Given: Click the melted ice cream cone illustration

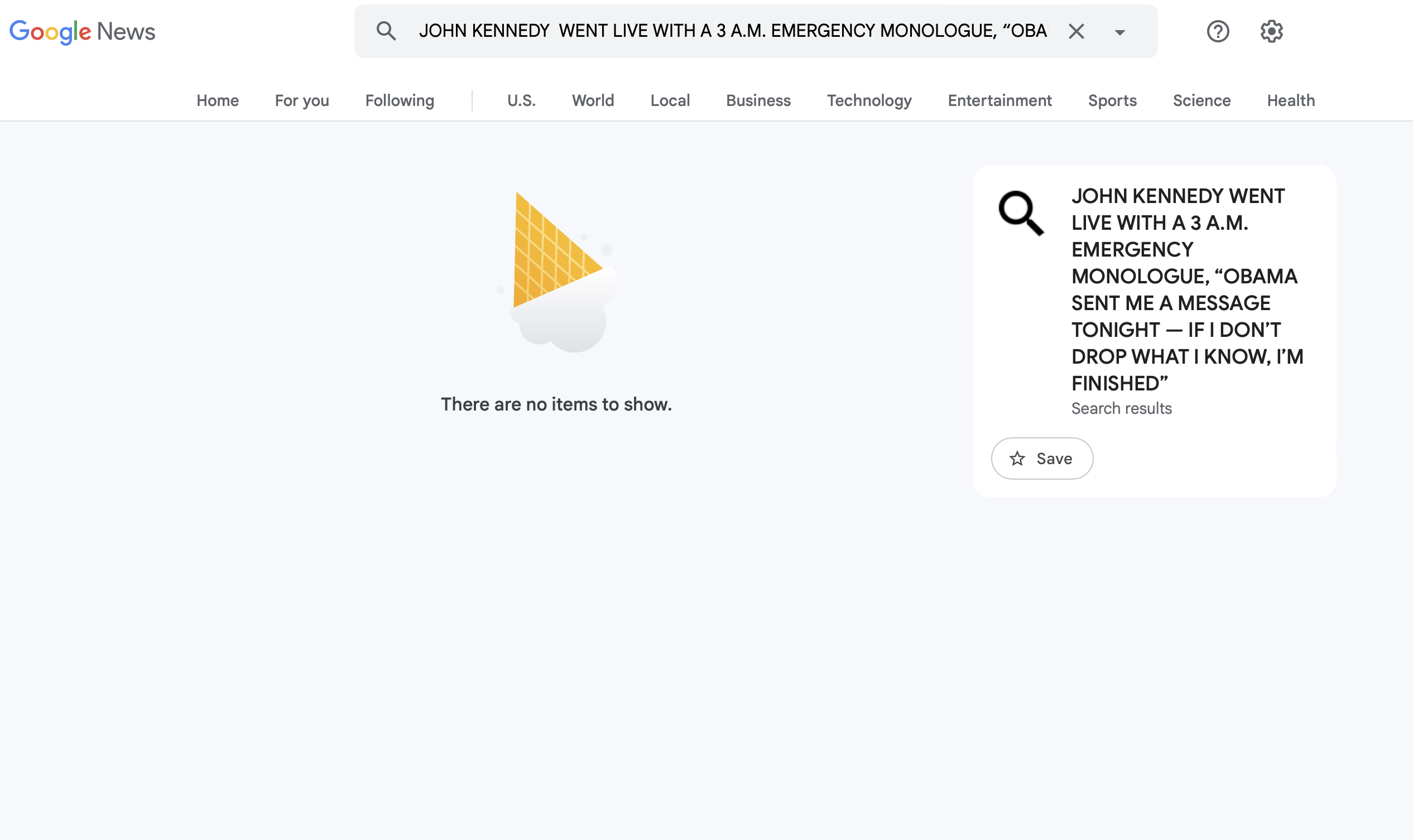Looking at the screenshot, I should [x=558, y=272].
